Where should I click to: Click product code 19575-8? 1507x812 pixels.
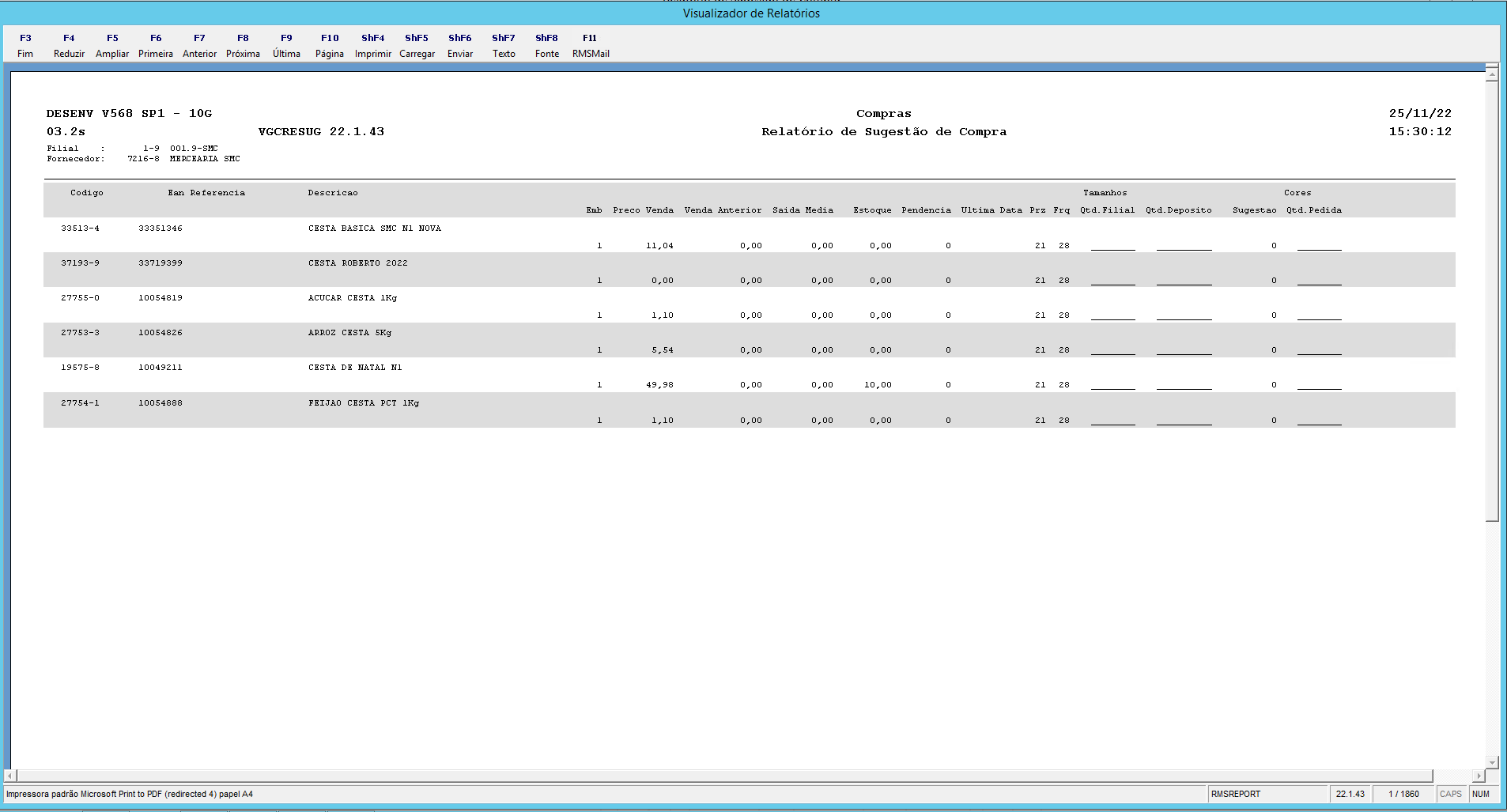(81, 368)
